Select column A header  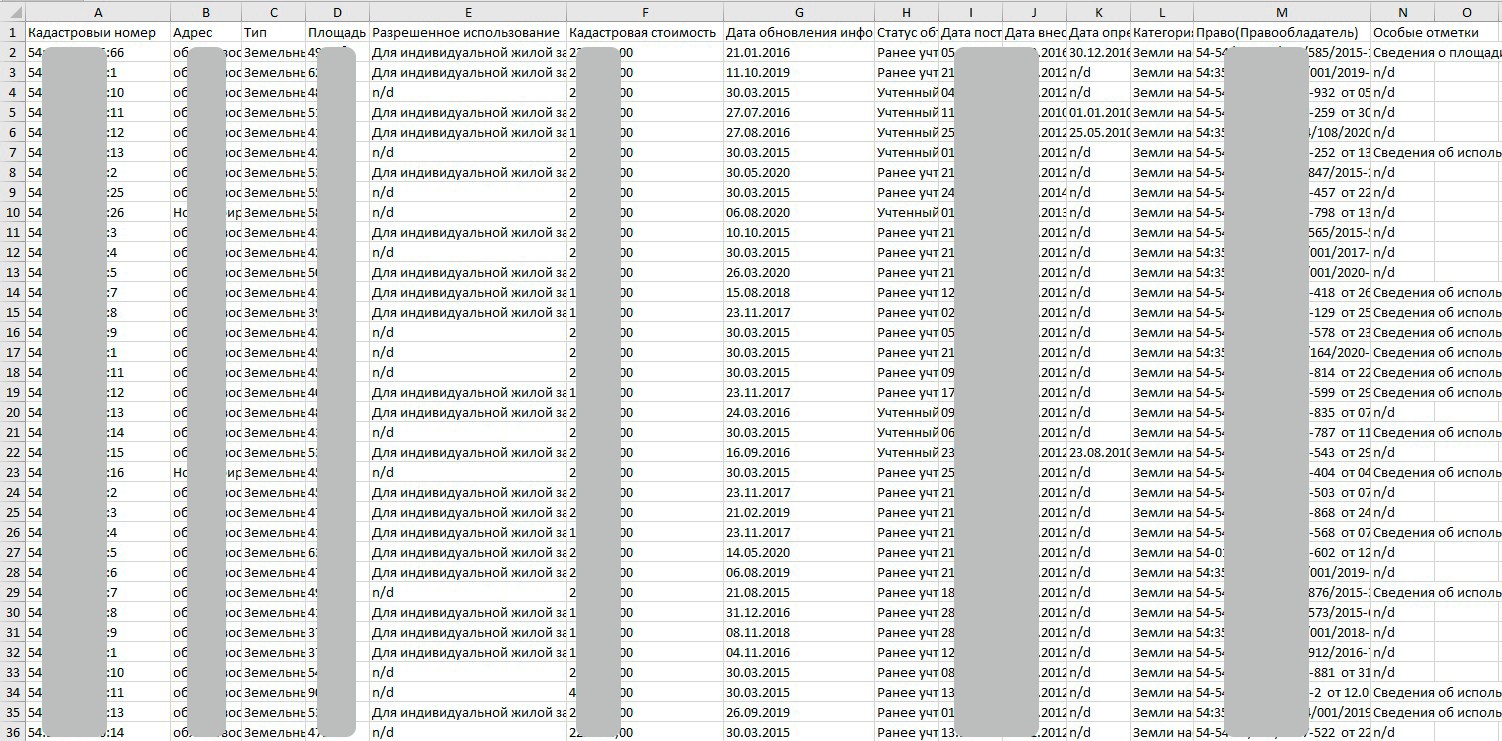98,11
